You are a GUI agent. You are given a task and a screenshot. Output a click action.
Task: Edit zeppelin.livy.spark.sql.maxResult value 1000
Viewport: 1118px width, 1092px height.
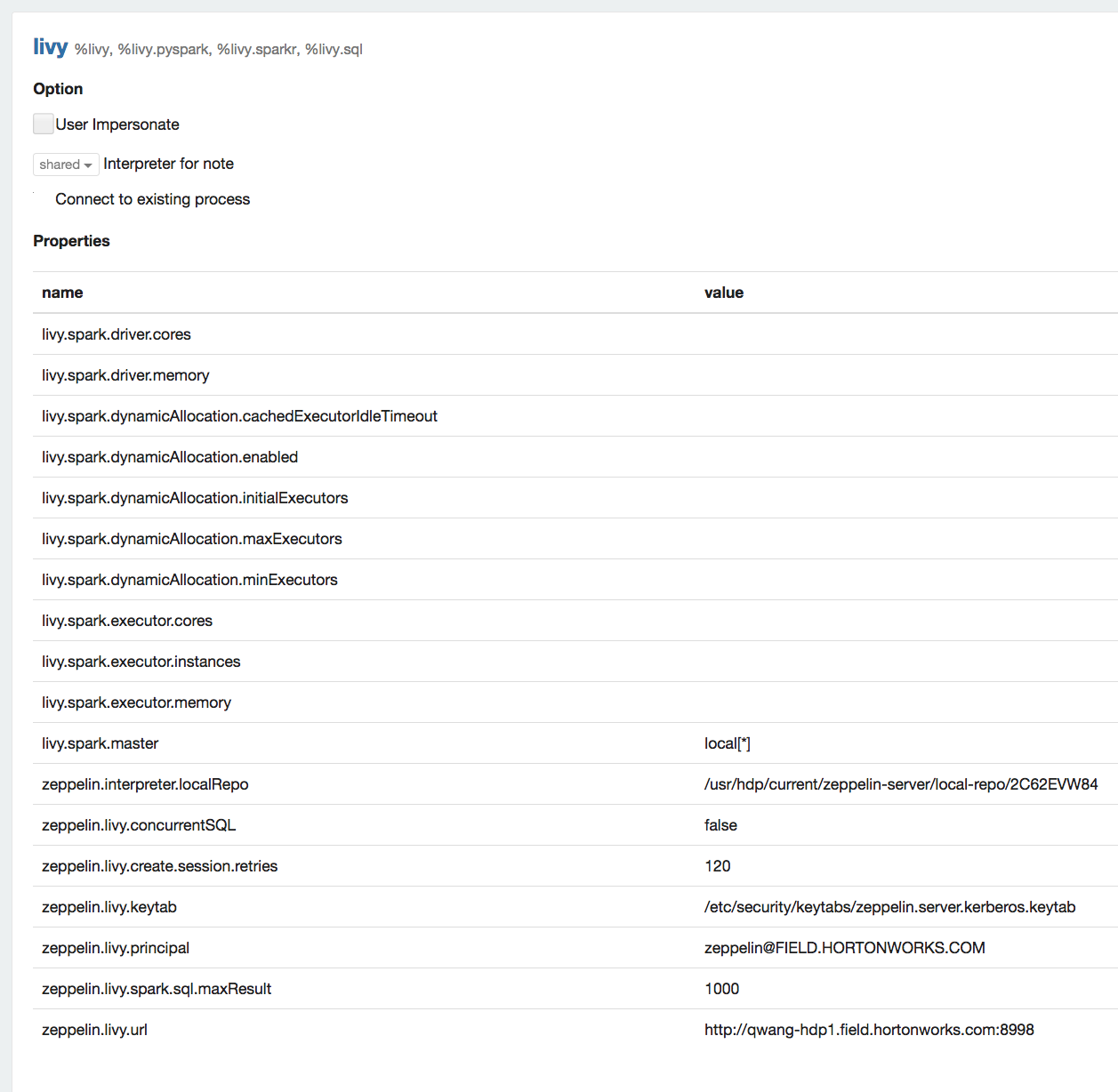(x=722, y=989)
